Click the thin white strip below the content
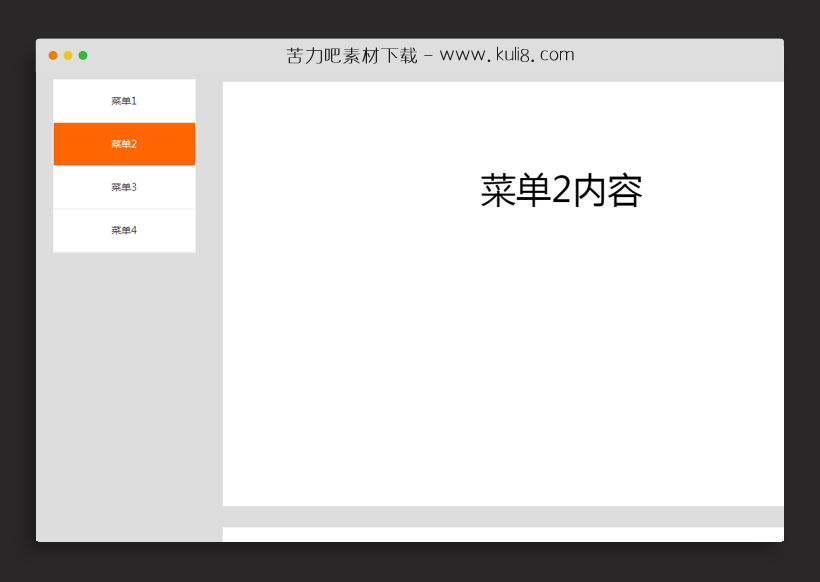 502,534
